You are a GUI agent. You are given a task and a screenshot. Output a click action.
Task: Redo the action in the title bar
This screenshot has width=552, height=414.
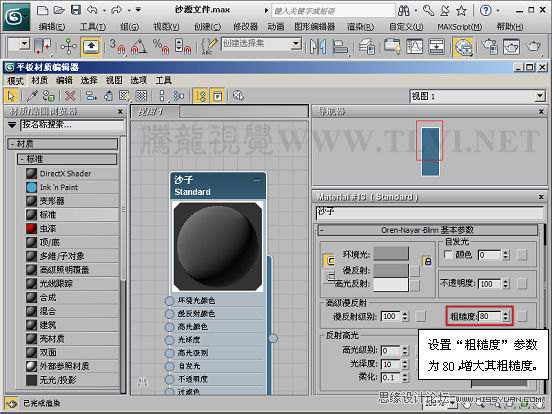(116, 10)
